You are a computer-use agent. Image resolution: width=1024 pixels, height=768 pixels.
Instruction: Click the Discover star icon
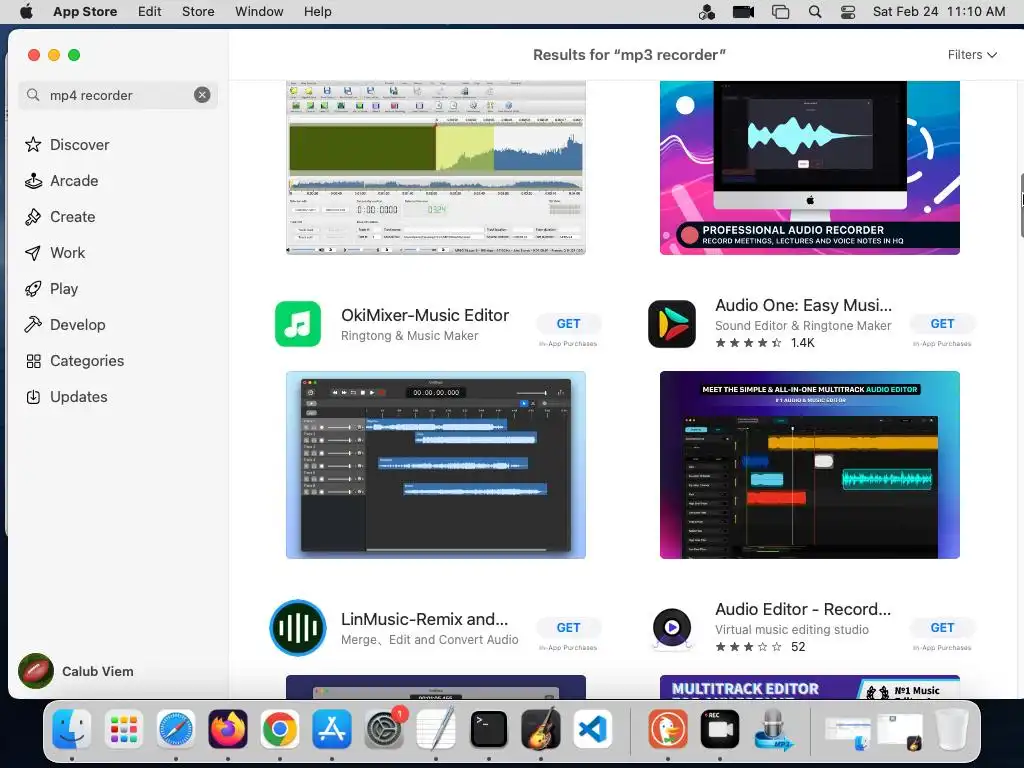coord(33,144)
